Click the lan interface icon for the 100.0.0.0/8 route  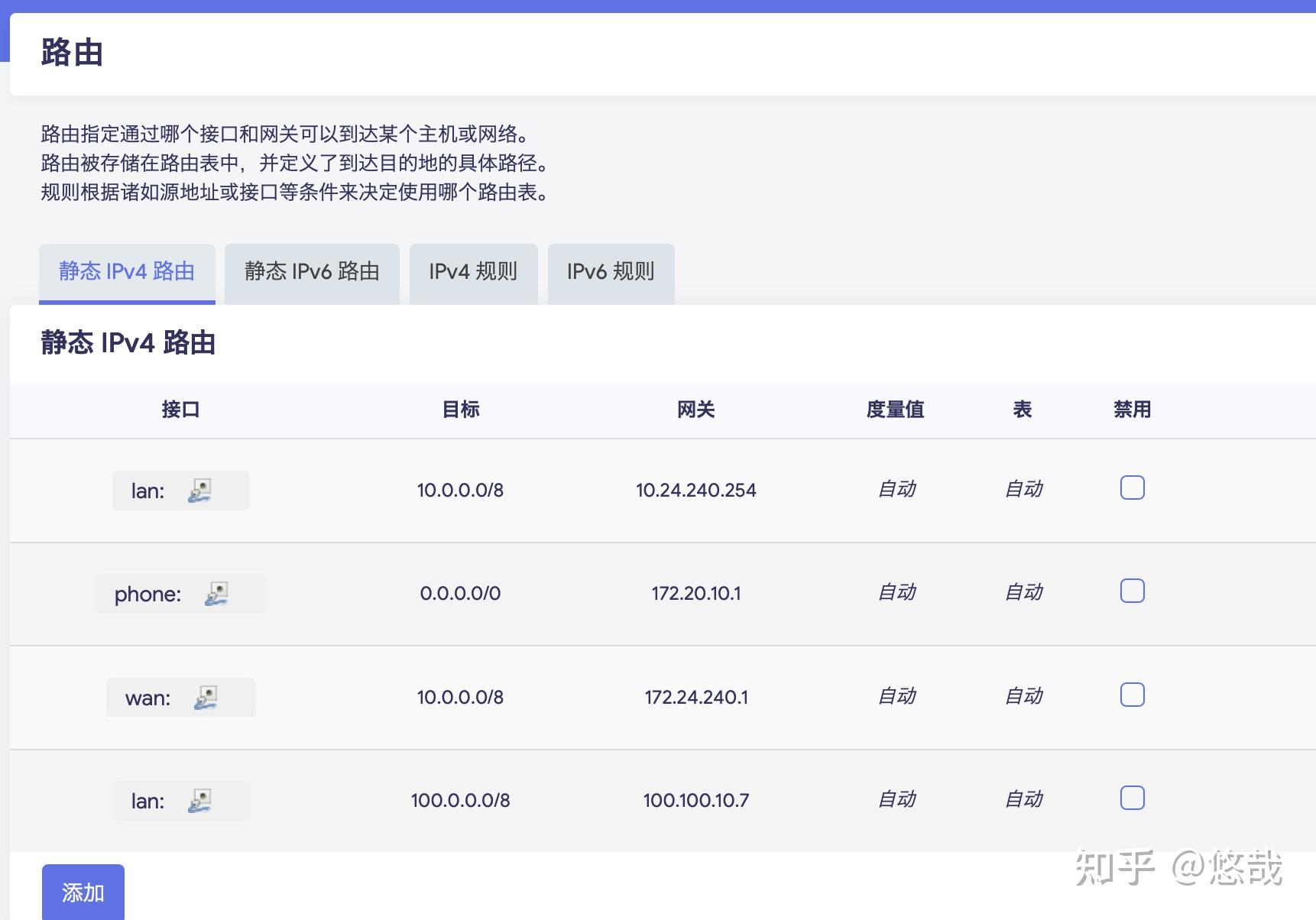pyautogui.click(x=201, y=800)
